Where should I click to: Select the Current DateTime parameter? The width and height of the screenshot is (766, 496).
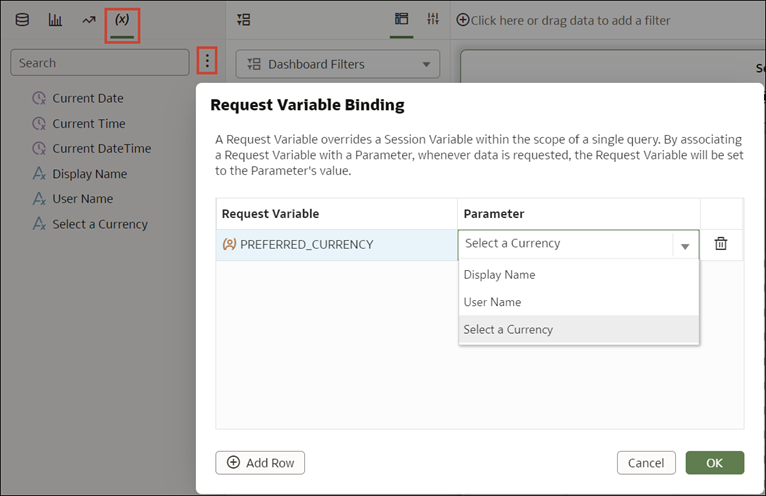102,149
